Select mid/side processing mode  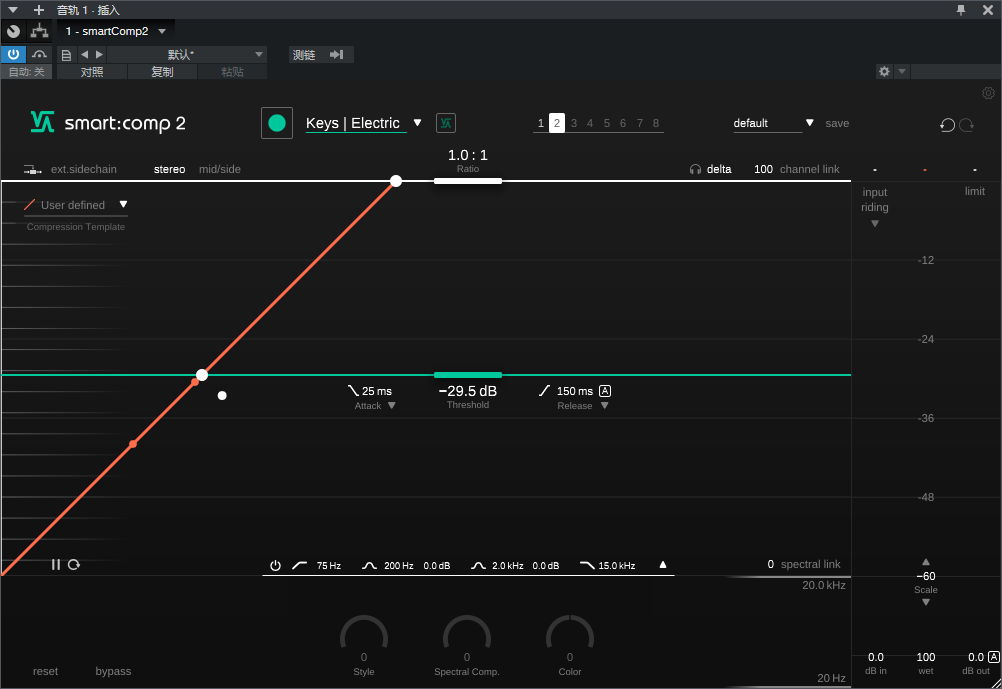(x=220, y=169)
